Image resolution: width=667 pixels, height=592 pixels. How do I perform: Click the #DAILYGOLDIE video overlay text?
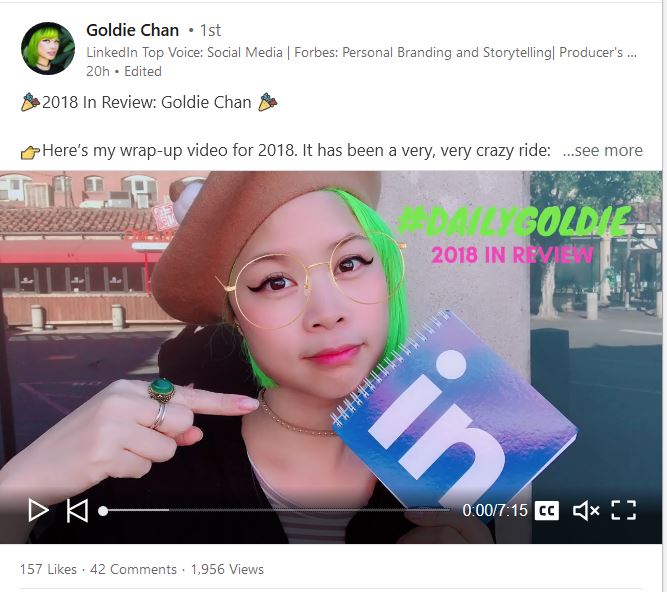click(514, 221)
